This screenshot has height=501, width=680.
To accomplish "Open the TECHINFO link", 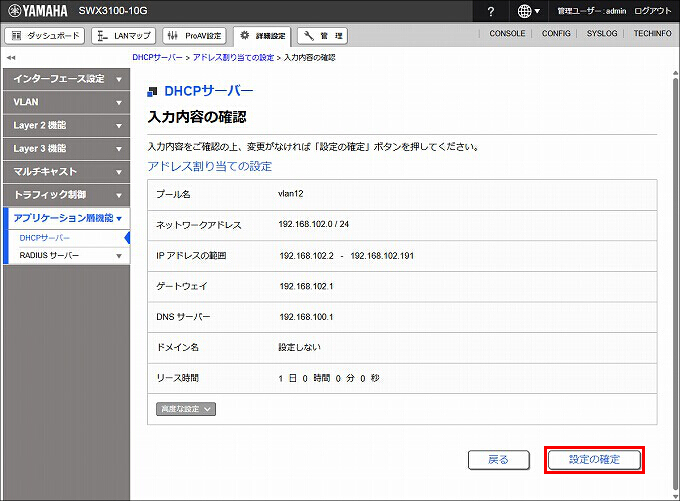I will (x=652, y=33).
